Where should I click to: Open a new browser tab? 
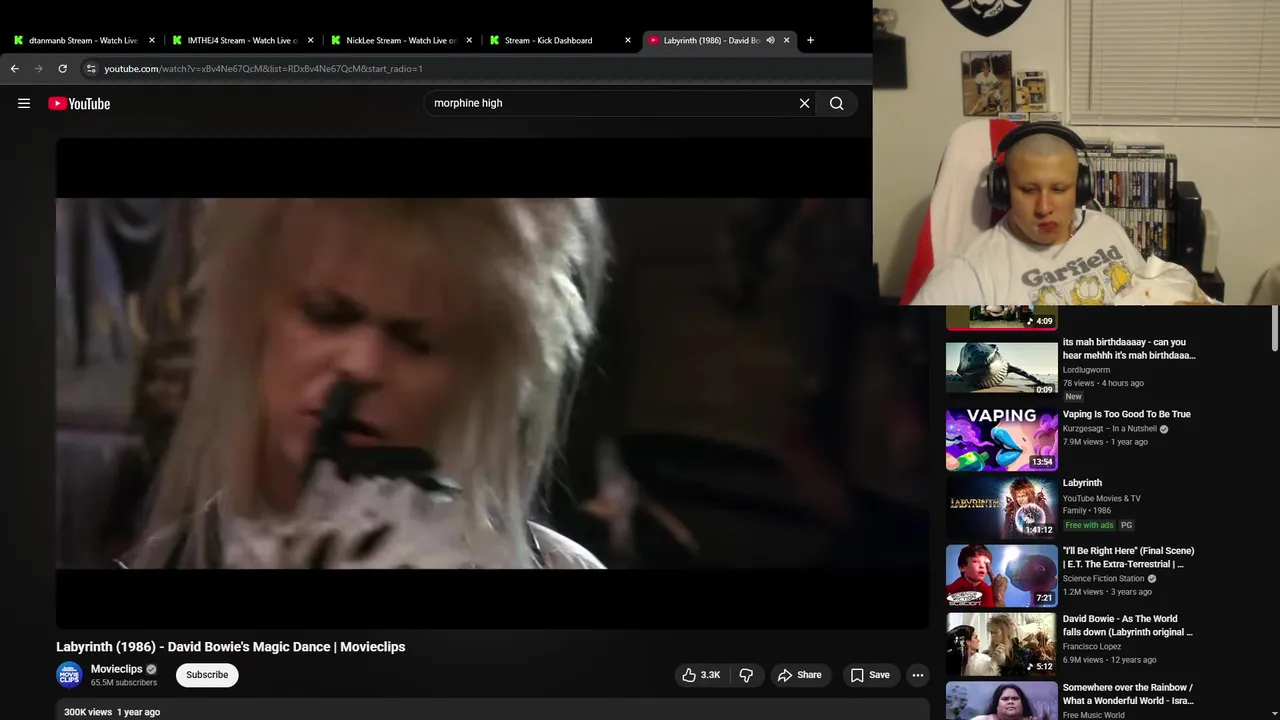point(810,40)
